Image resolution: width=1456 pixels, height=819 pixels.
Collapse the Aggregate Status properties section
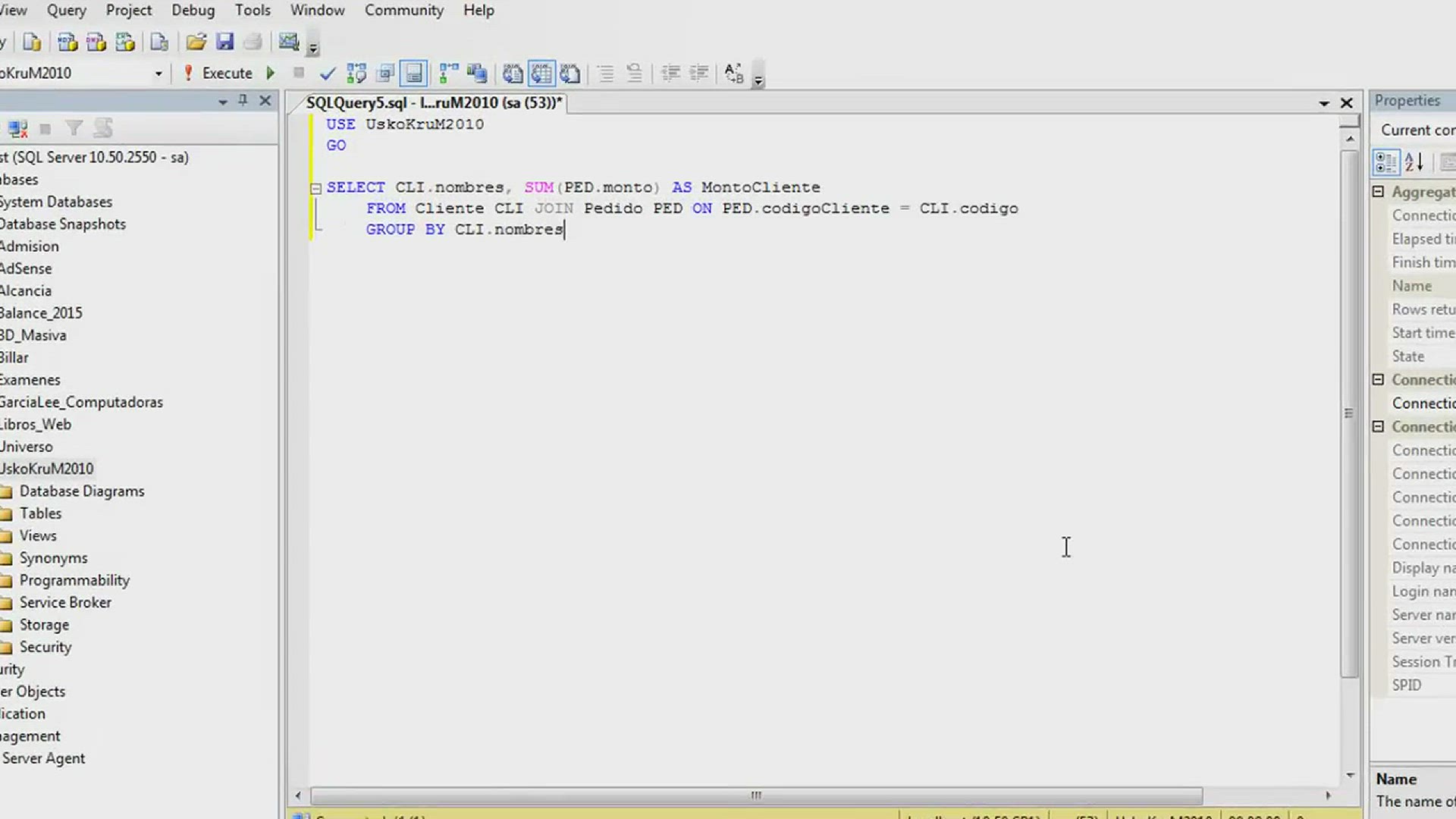[1379, 192]
